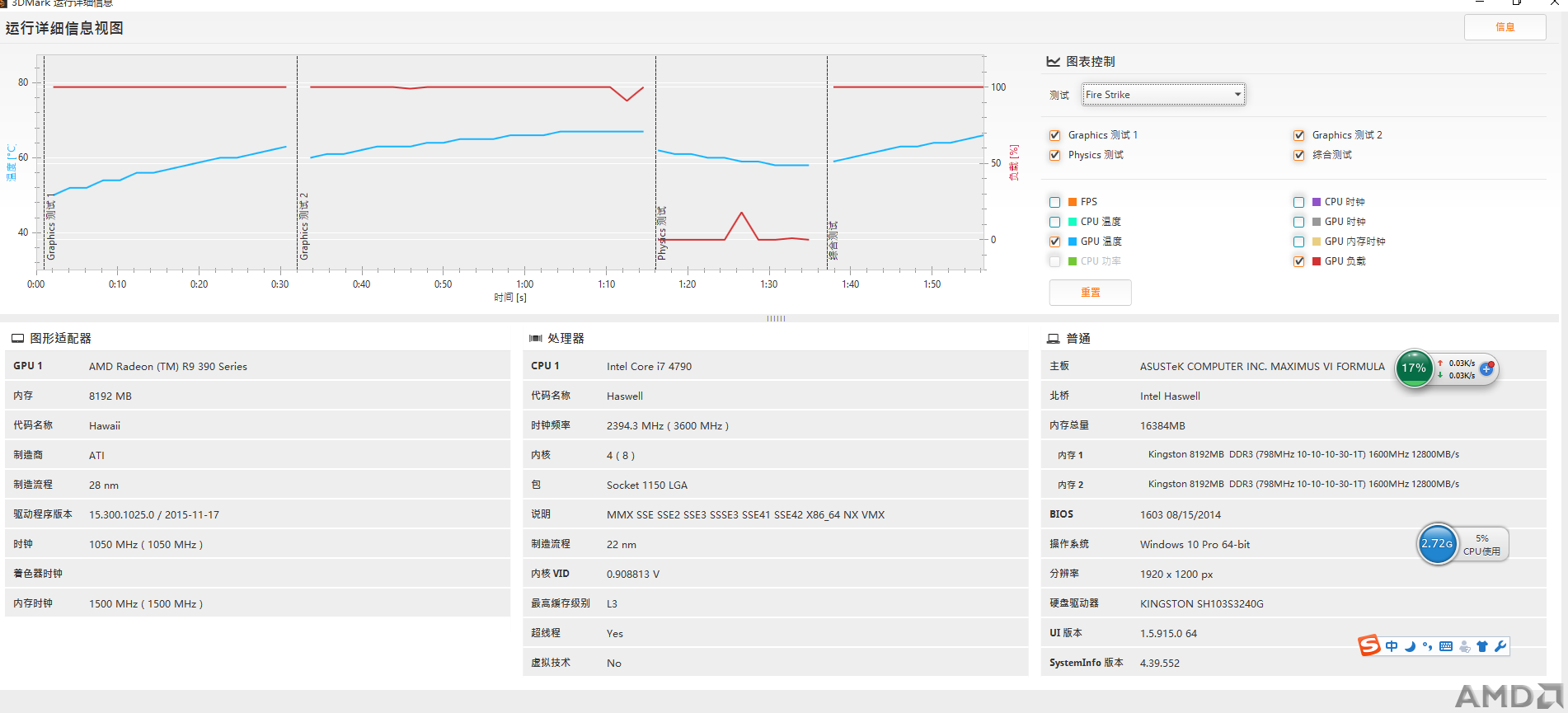The height and width of the screenshot is (713, 1568).
Task: Click the KINGSTON SH103S3240G drive value
Action: (x=1202, y=604)
